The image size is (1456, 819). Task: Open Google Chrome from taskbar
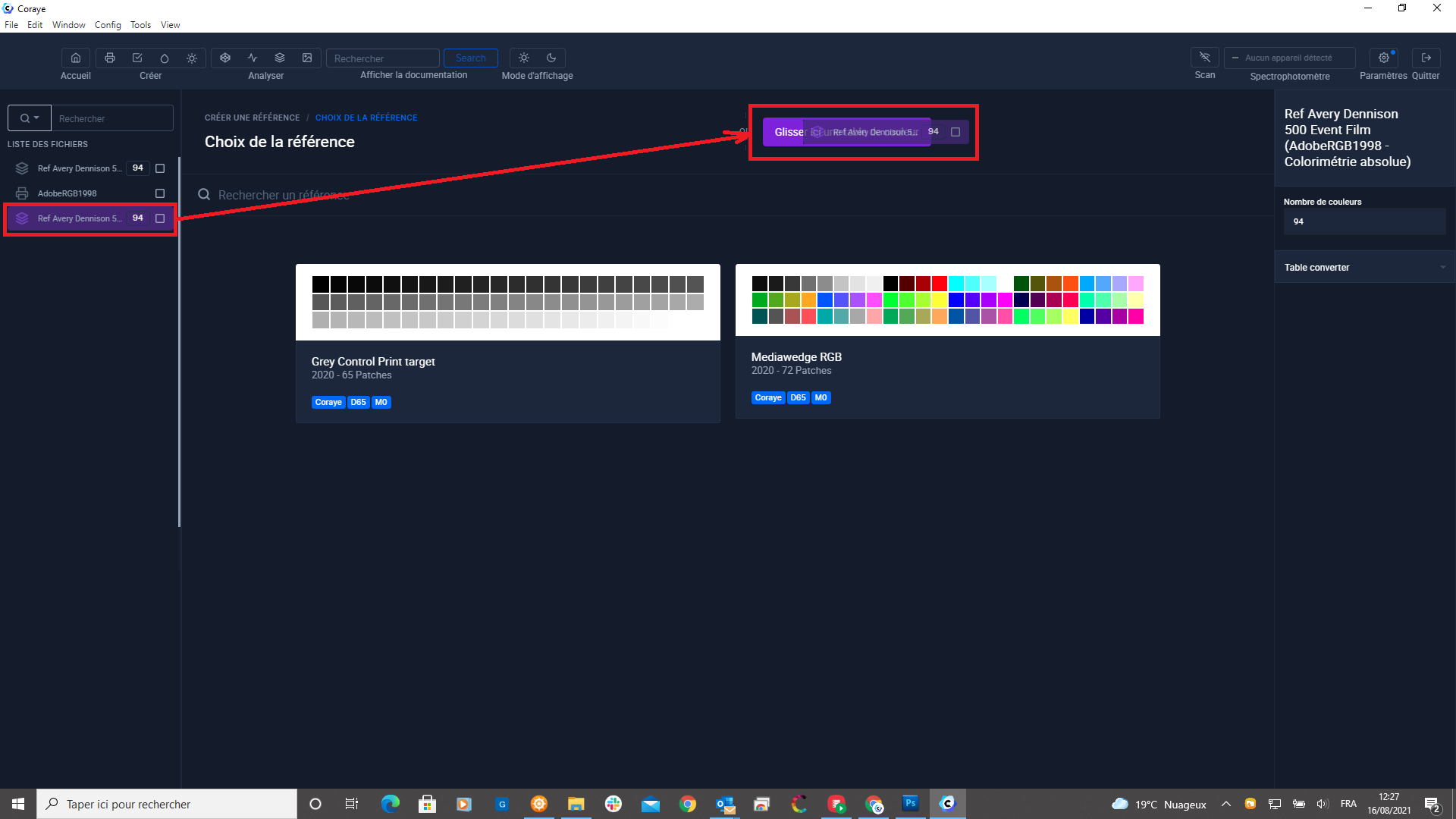688,804
